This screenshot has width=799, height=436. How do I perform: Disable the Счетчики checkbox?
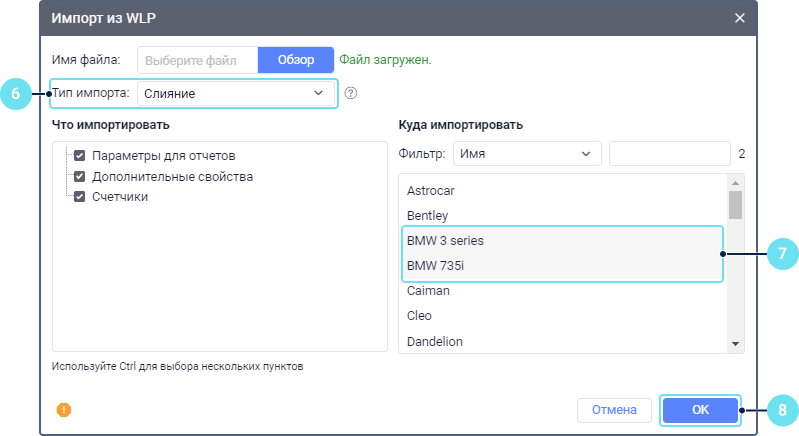[x=80, y=196]
